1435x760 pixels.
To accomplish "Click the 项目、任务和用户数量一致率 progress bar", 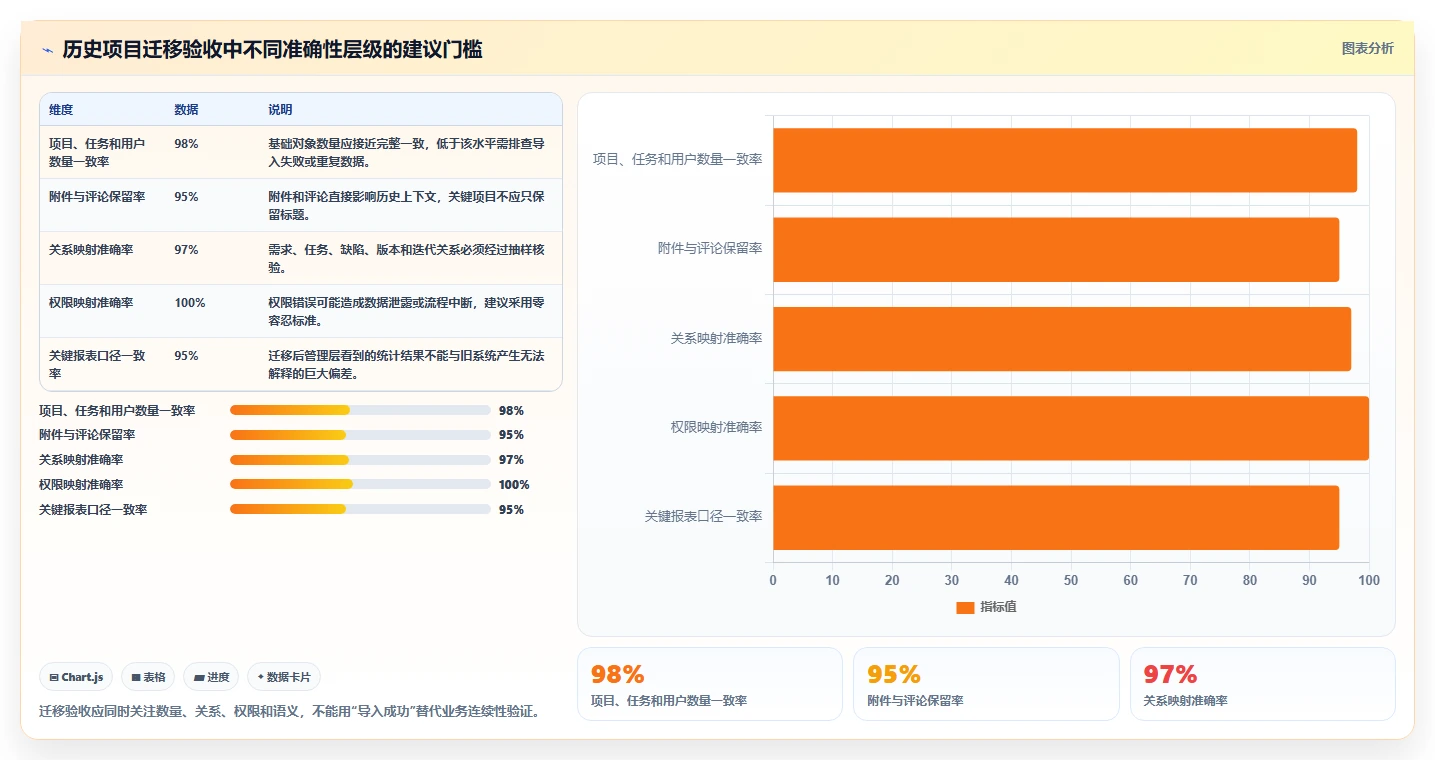I will click(360, 410).
